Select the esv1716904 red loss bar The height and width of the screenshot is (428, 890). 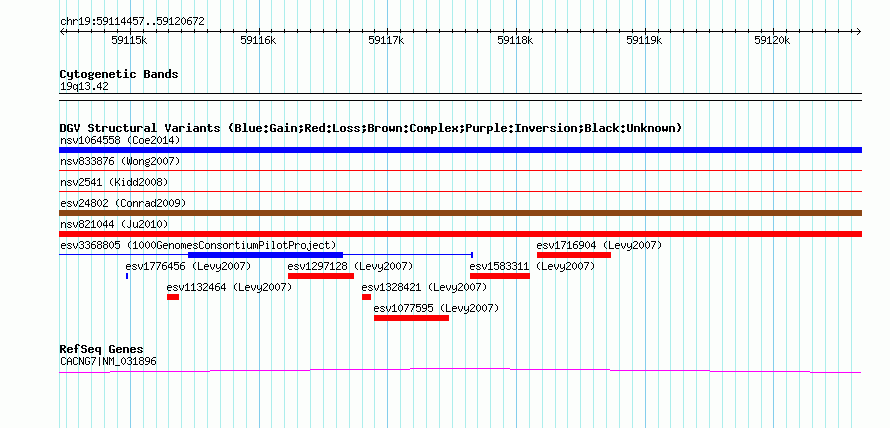coord(574,255)
